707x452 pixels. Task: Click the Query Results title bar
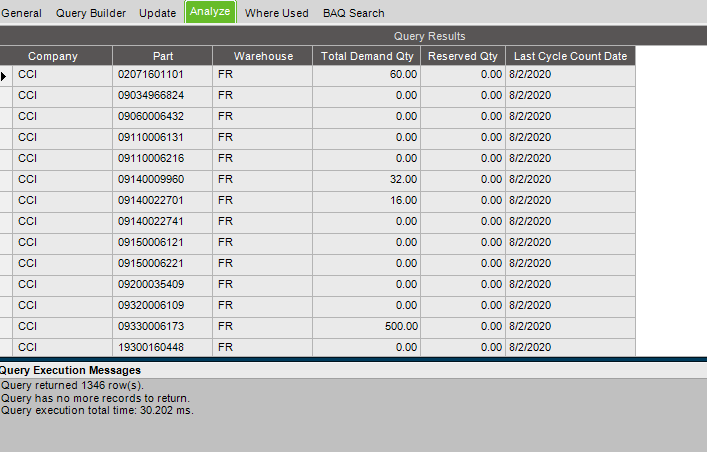click(x=354, y=36)
